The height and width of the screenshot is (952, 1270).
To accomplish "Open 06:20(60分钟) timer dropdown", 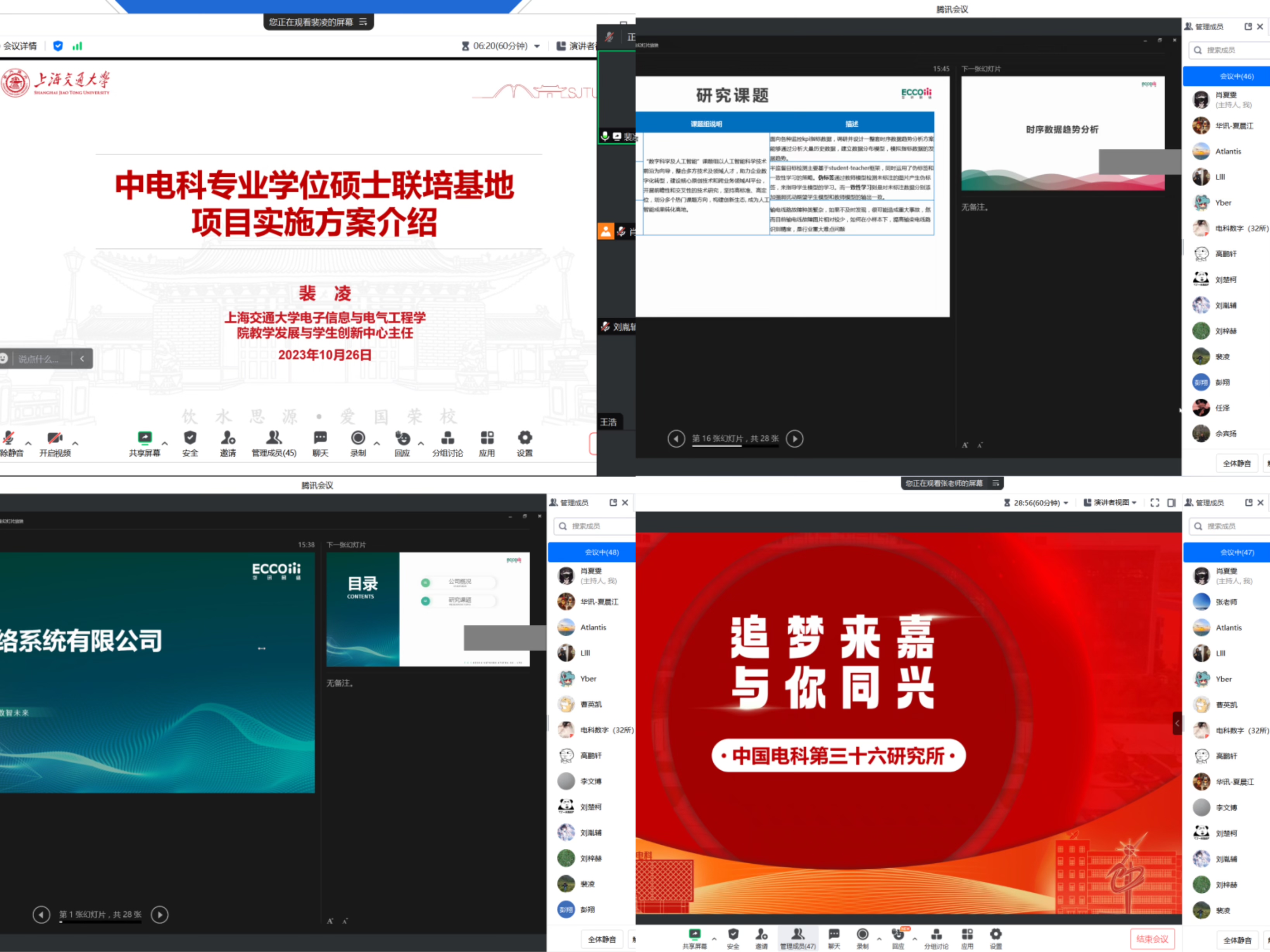I will pyautogui.click(x=500, y=46).
